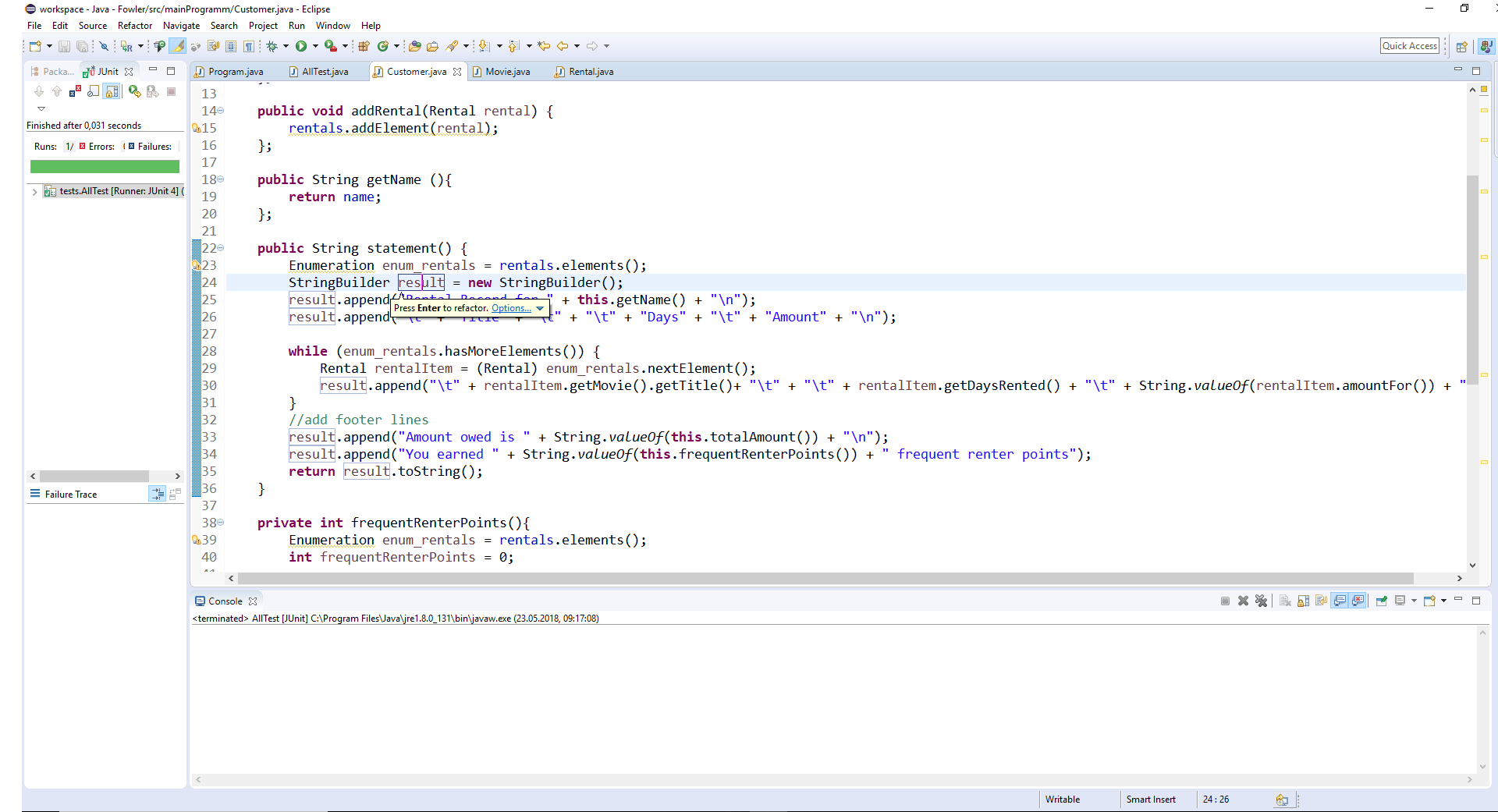Pin the Console view
The height and width of the screenshot is (812, 1498).
[1381, 601]
